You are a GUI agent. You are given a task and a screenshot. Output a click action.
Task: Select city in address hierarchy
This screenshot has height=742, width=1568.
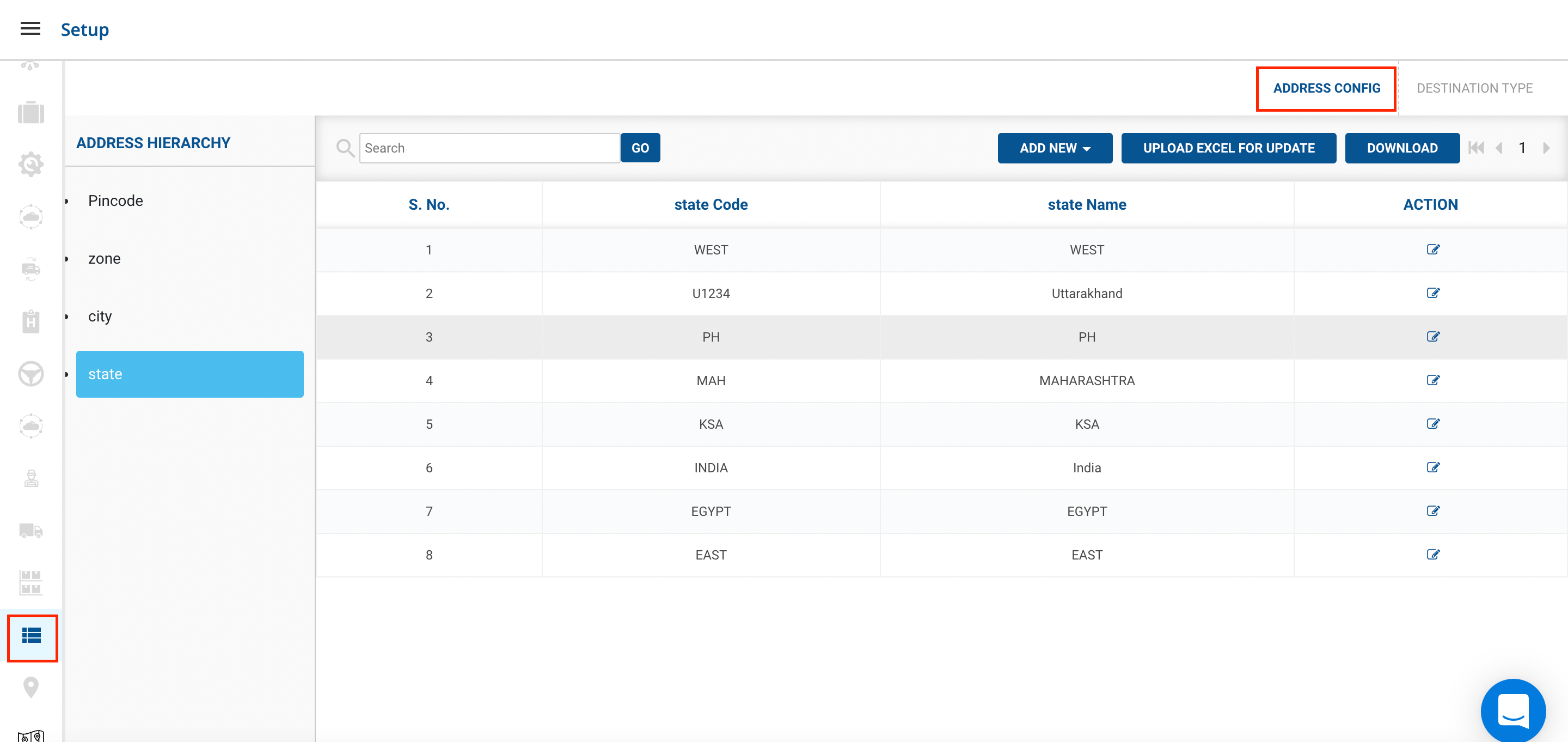point(100,316)
